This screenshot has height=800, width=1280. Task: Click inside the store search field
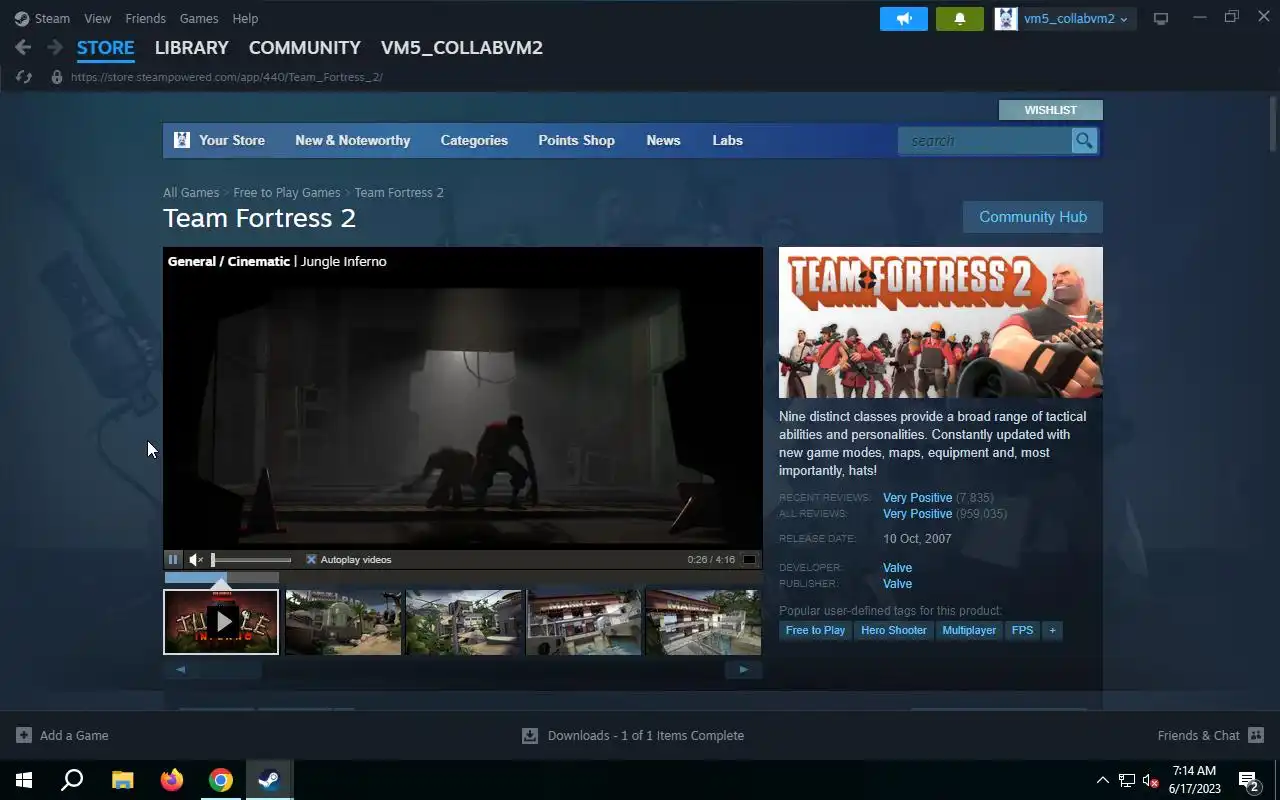point(985,141)
